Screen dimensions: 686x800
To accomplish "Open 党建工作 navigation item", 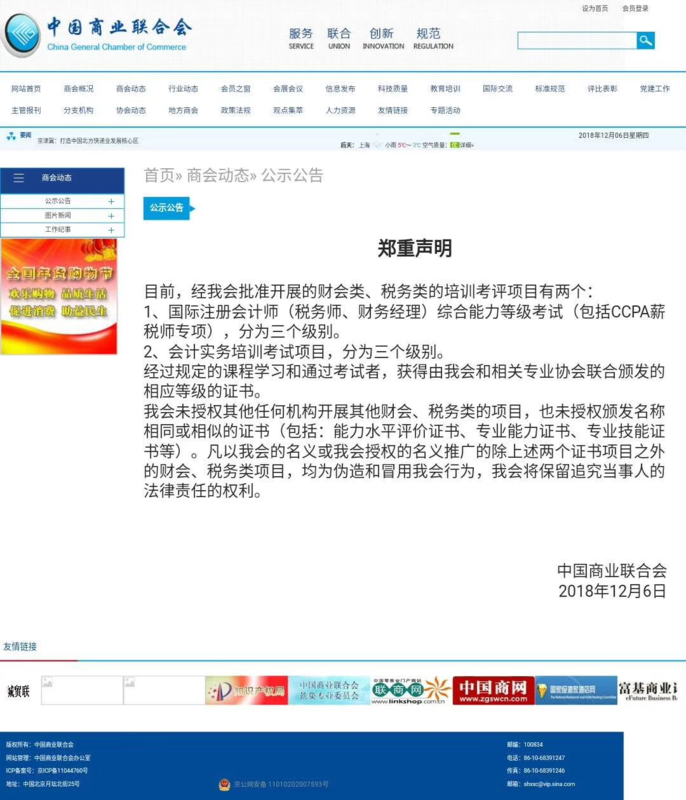I will click(655, 89).
